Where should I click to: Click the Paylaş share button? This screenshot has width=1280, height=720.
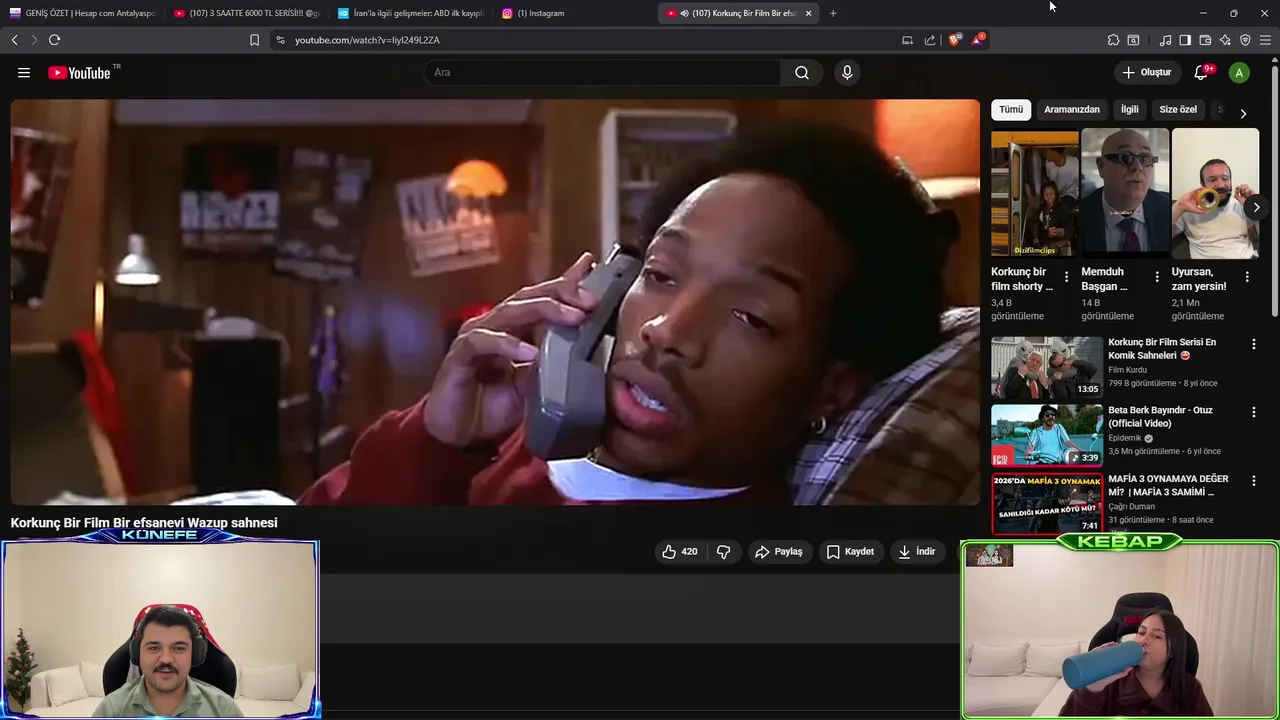pyautogui.click(x=779, y=551)
